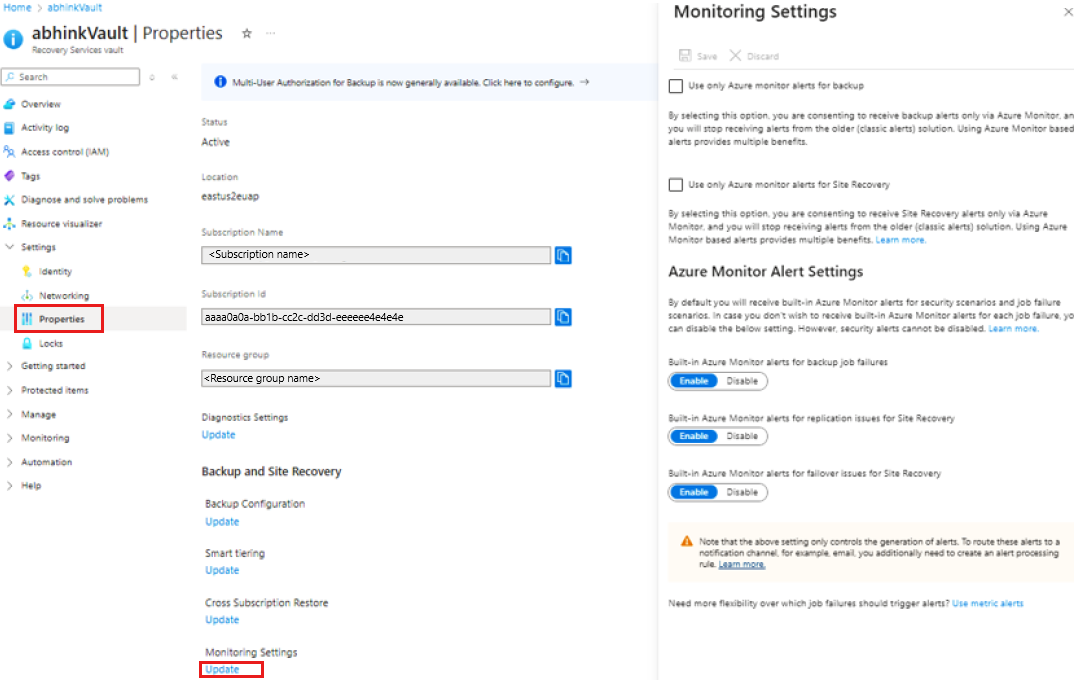Expand the Help section
The image size is (1074, 680).
tap(10, 486)
